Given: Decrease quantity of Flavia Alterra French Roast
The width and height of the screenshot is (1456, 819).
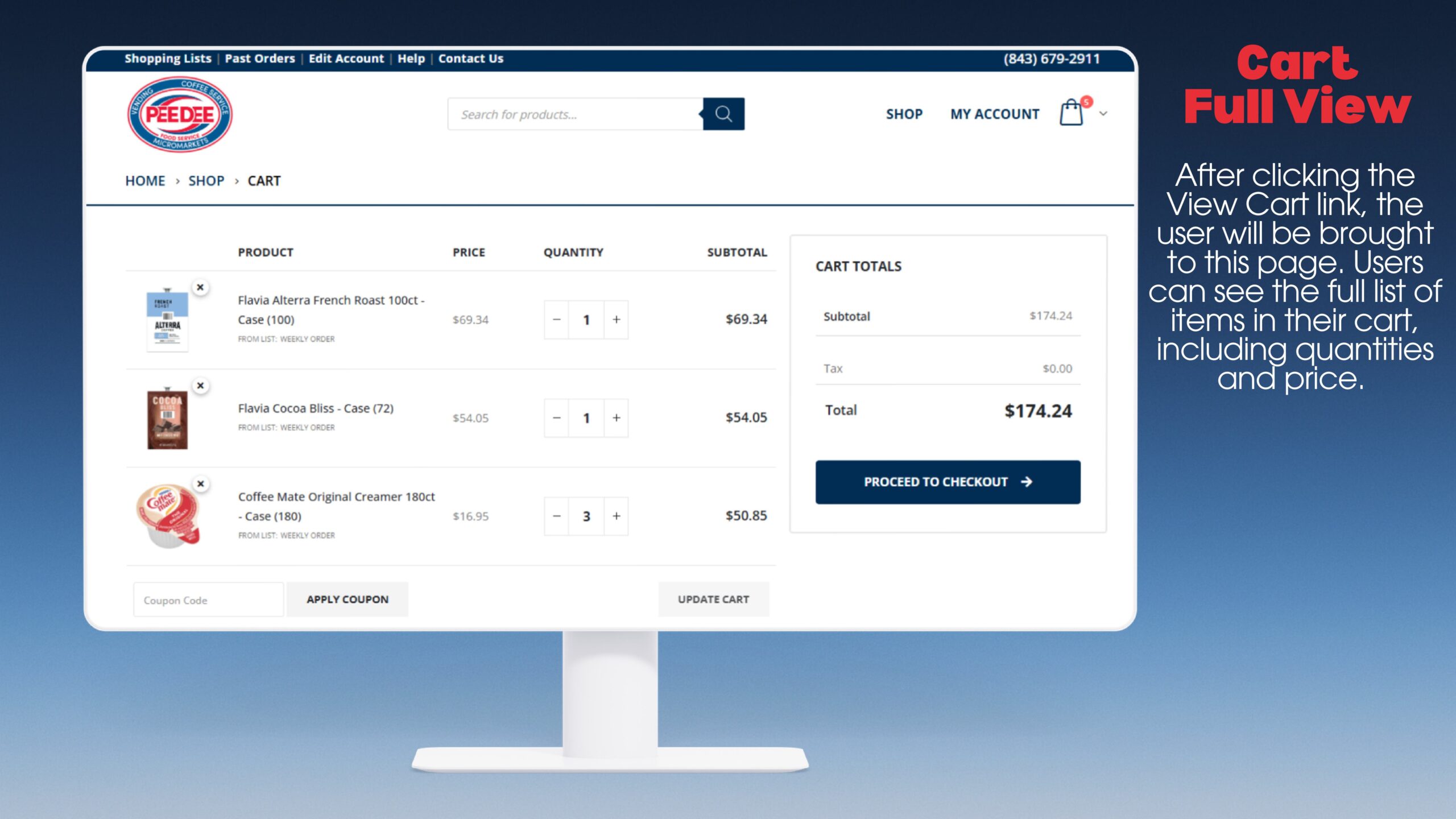Looking at the screenshot, I should [x=557, y=320].
